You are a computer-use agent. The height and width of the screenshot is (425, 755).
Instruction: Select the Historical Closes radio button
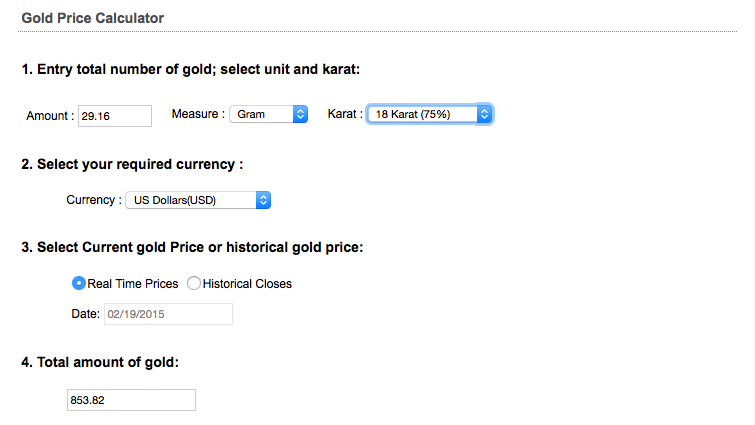(x=194, y=284)
